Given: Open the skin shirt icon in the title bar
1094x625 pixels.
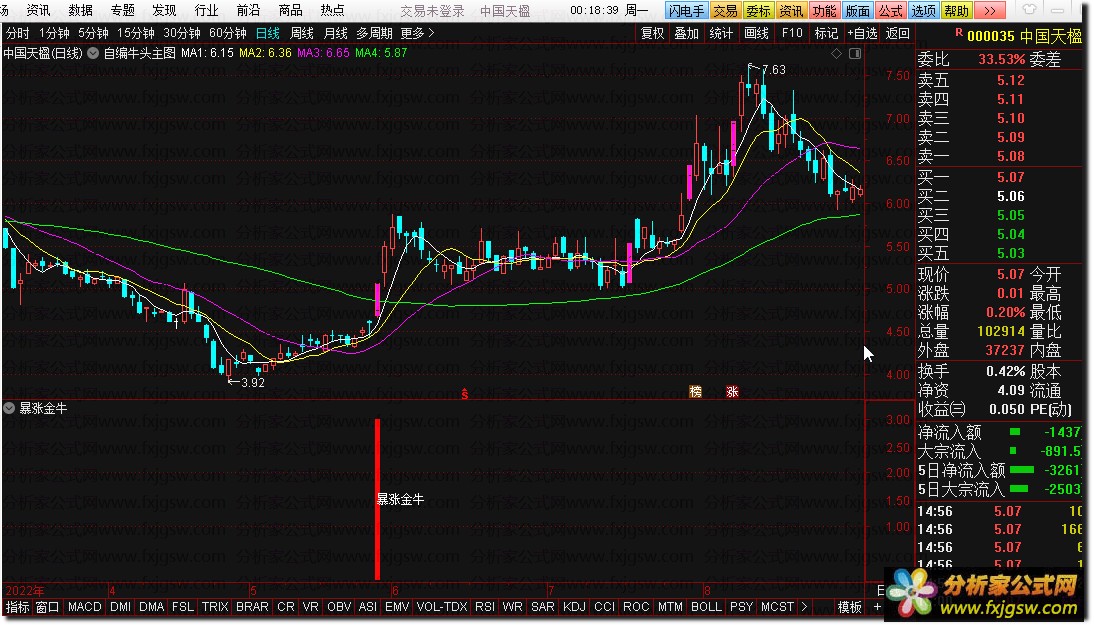Looking at the screenshot, I should coord(1030,10).
